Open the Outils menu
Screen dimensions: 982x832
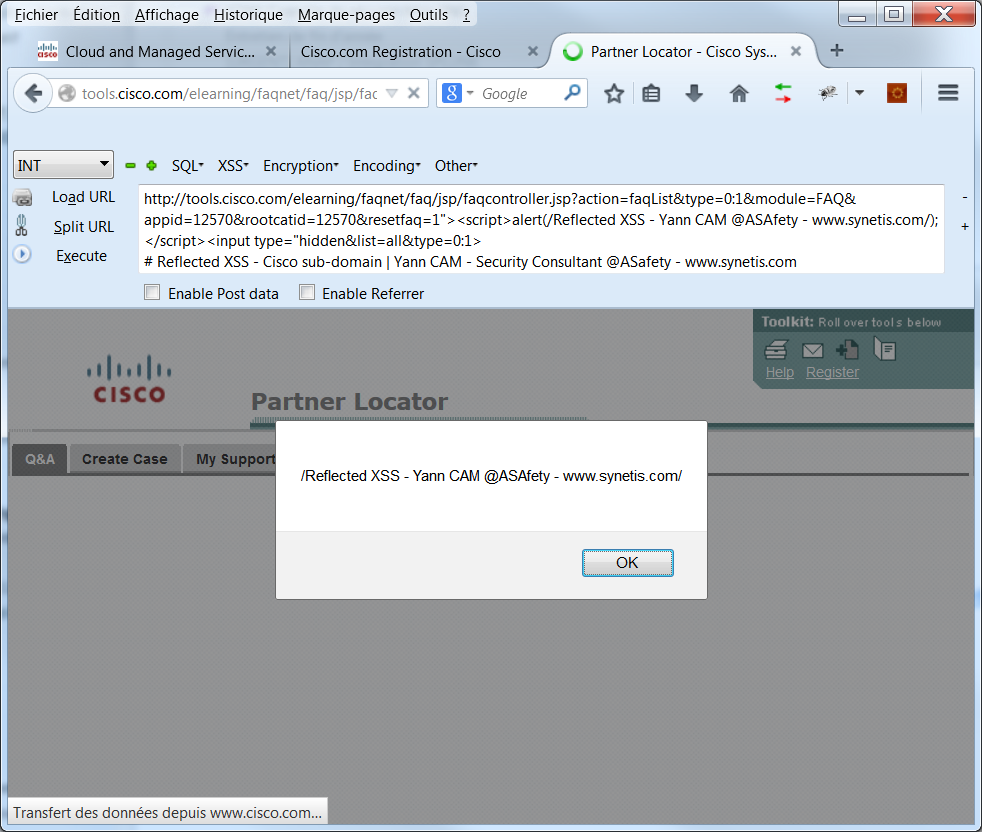[x=428, y=14]
